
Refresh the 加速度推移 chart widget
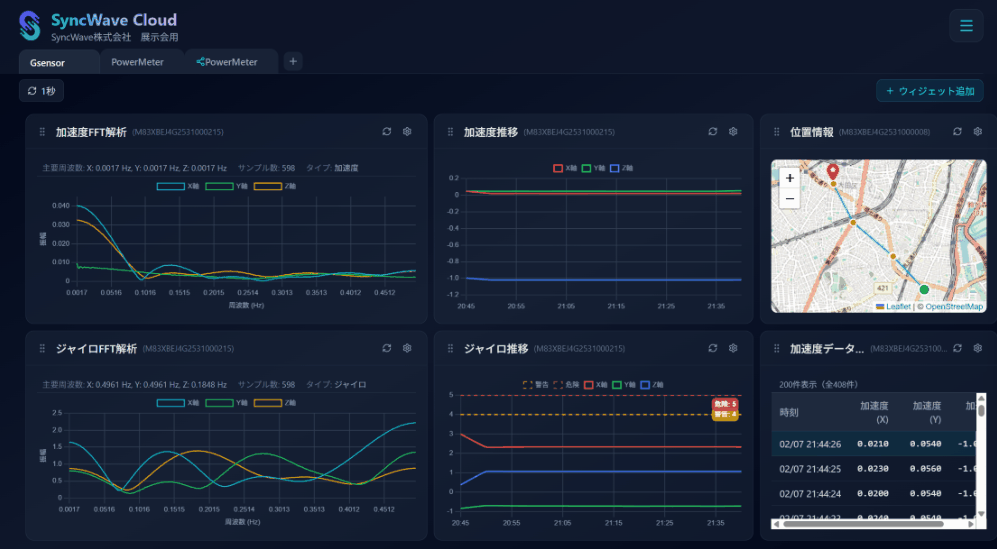click(x=712, y=132)
